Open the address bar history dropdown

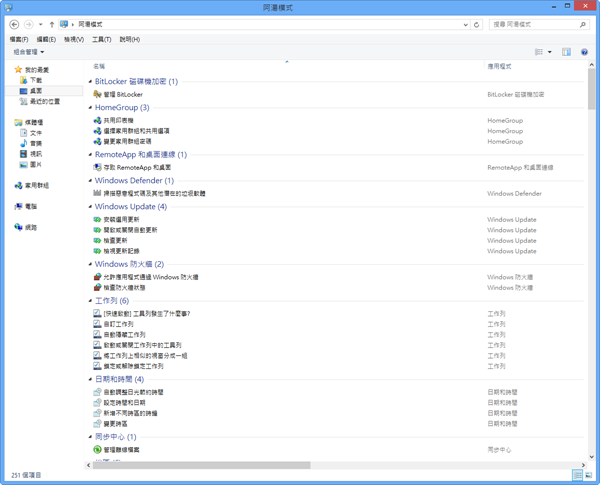pyautogui.click(x=466, y=24)
